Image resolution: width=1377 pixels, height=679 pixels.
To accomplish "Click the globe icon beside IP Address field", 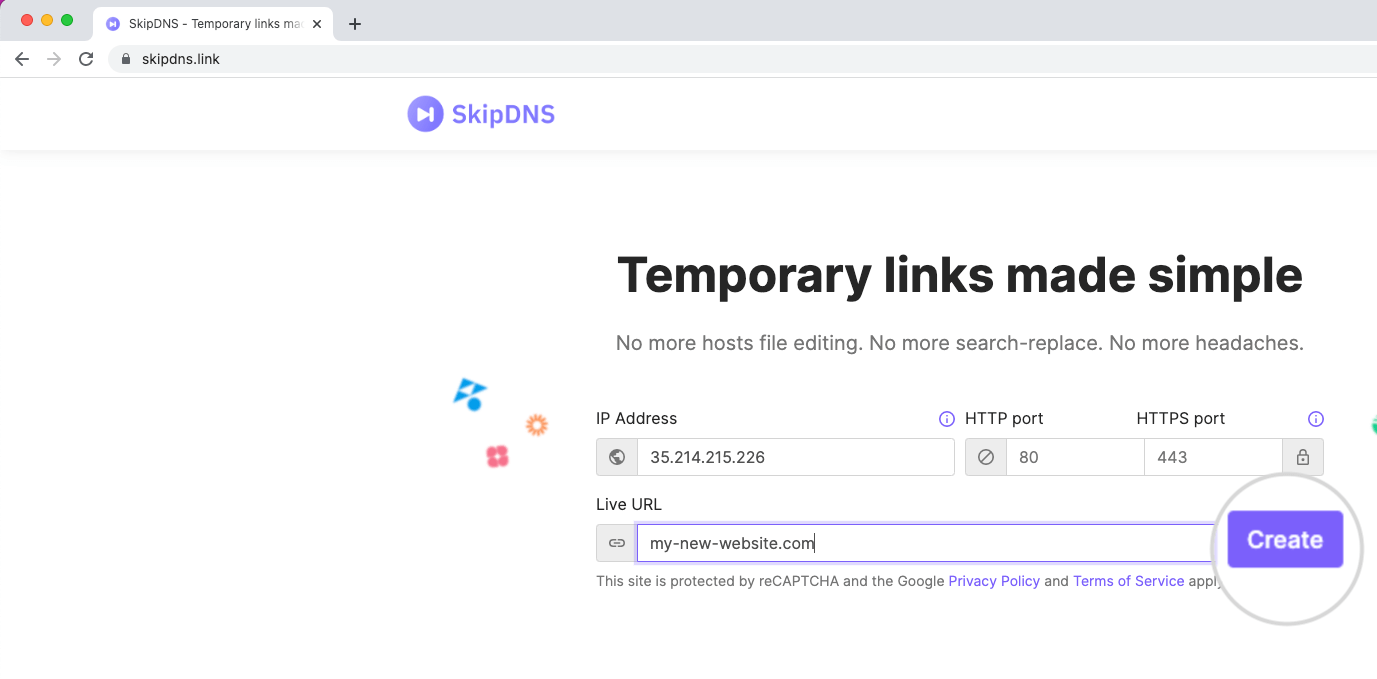I will pyautogui.click(x=617, y=457).
